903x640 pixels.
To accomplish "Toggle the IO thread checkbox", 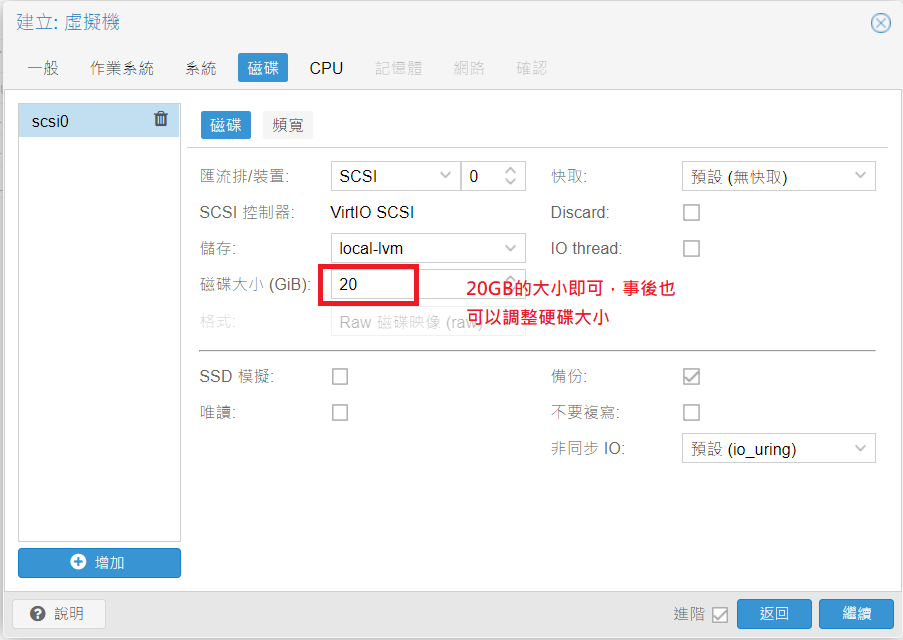I will [x=691, y=248].
